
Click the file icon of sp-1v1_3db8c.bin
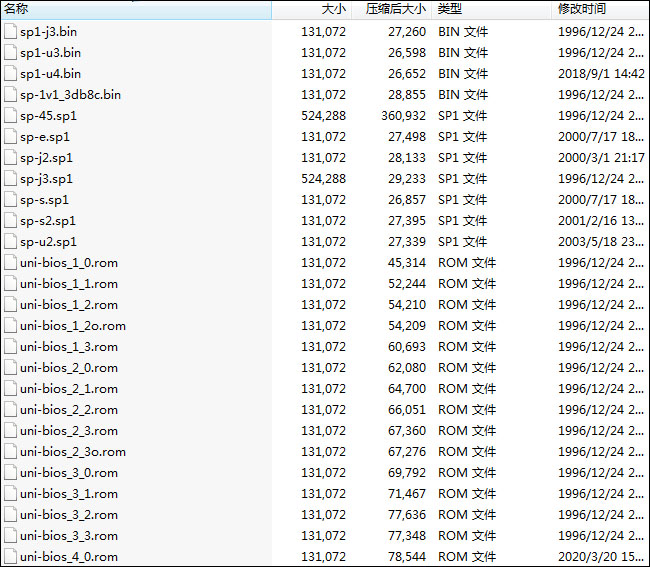click(10, 95)
